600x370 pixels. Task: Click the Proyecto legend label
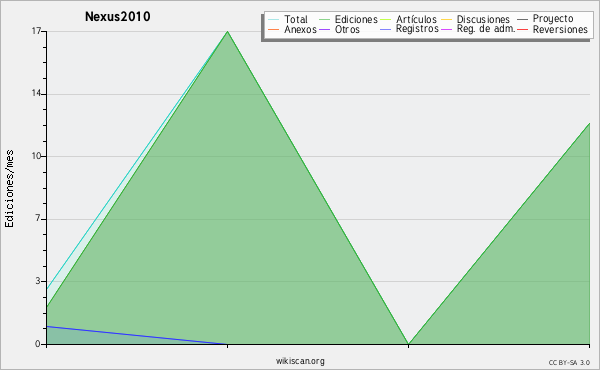(x=553, y=19)
